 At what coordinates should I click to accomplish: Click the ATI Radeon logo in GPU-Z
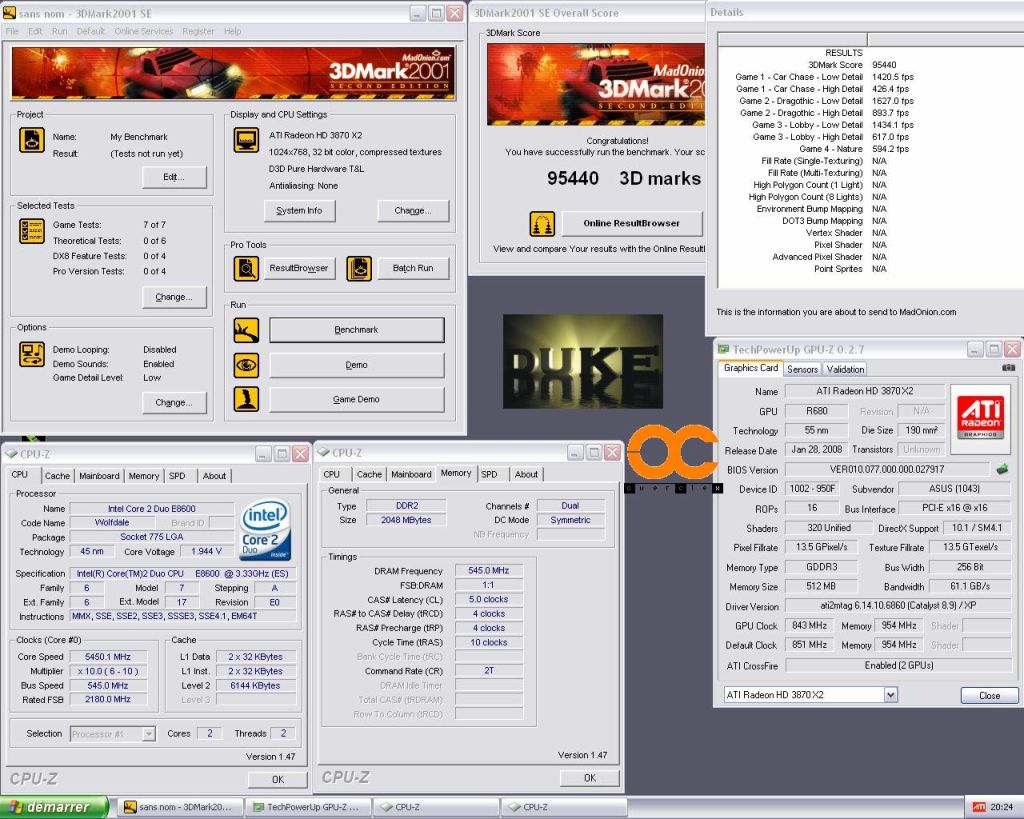click(x=980, y=419)
